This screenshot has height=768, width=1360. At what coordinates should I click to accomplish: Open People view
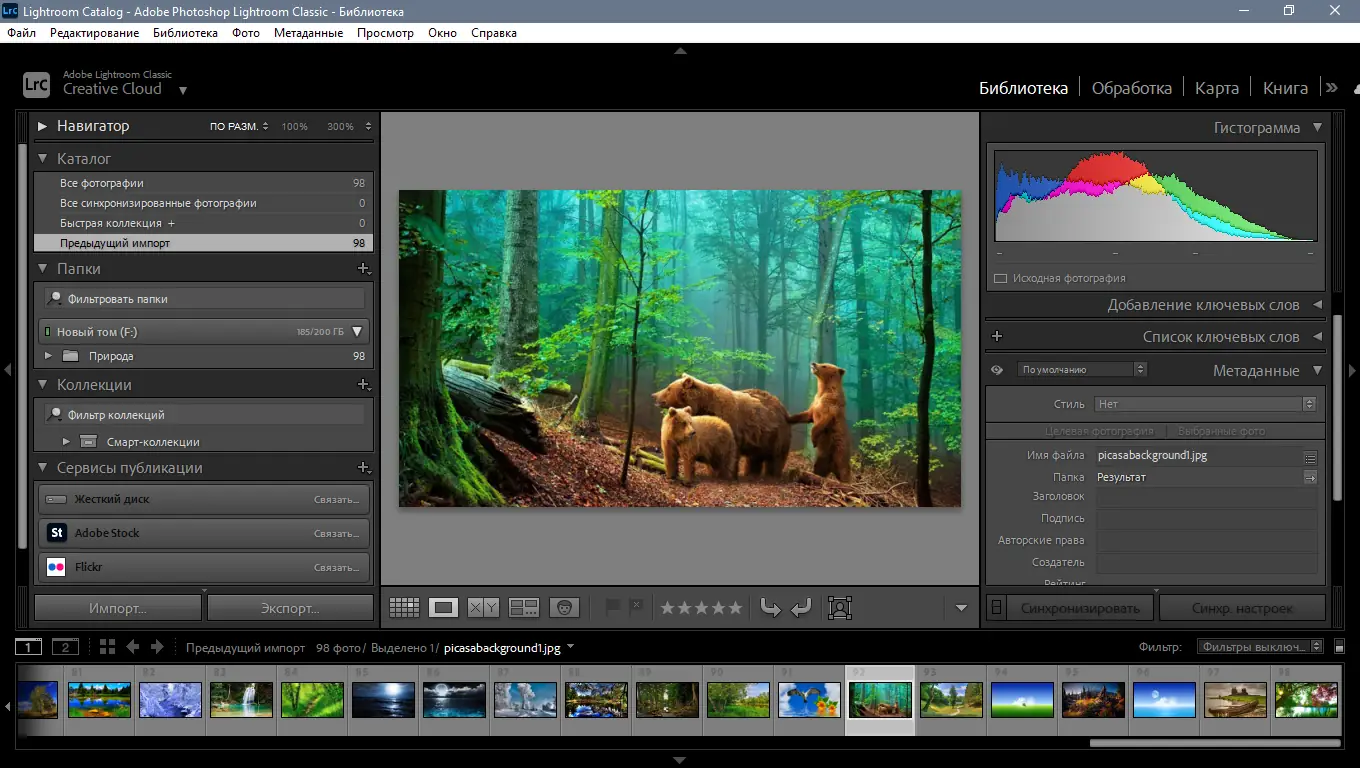pos(565,606)
